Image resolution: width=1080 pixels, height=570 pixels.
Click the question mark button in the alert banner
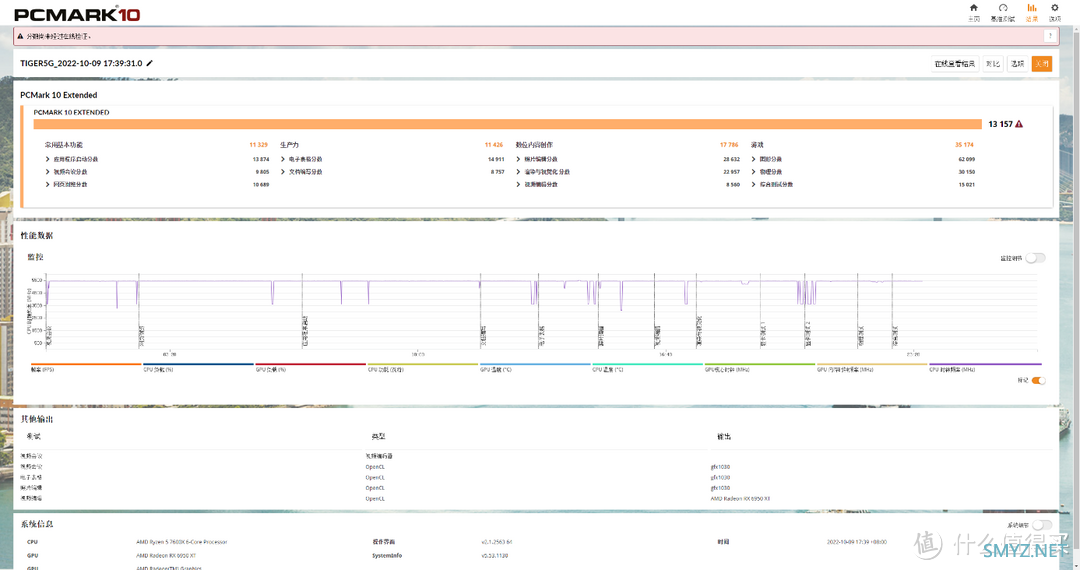point(1050,36)
